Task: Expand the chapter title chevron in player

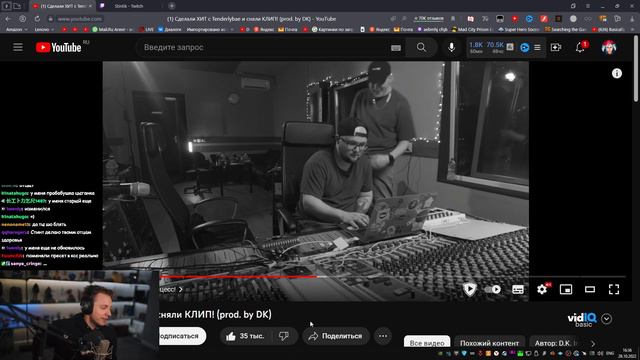Action: [x=181, y=289]
